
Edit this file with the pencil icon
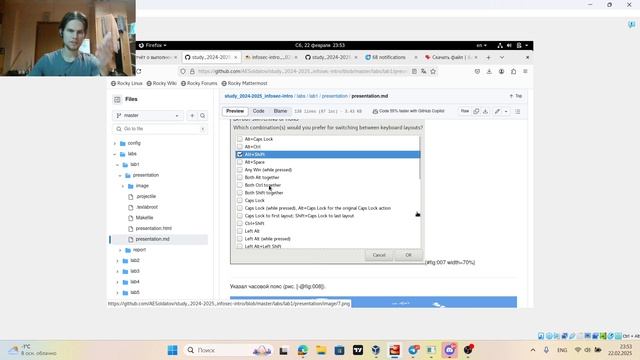[497, 111]
